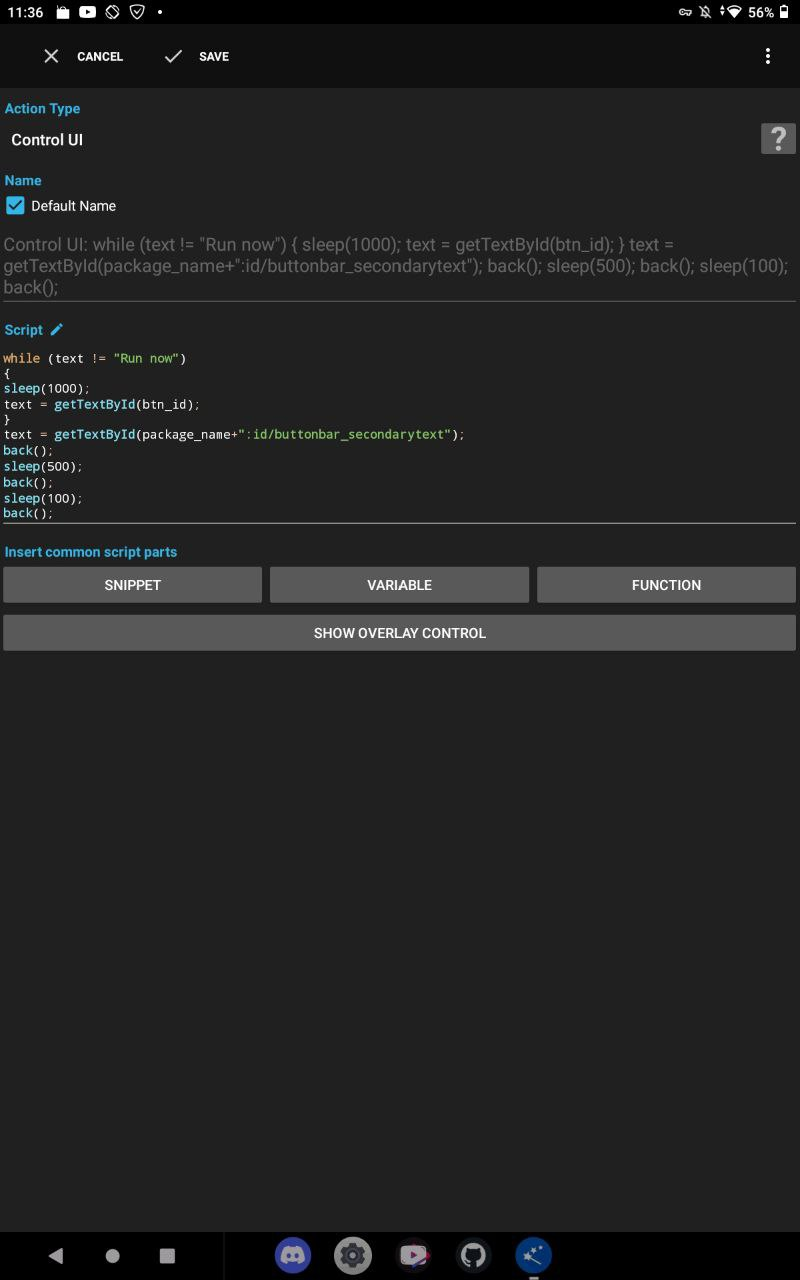Open the YouTube-style app in taskbar

point(413,1255)
